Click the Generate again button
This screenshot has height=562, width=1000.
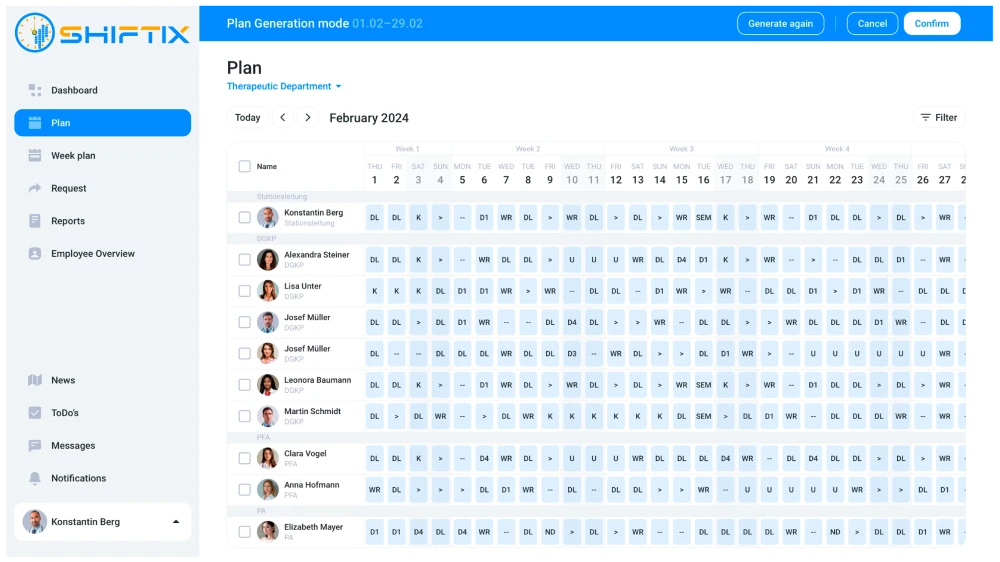click(780, 24)
